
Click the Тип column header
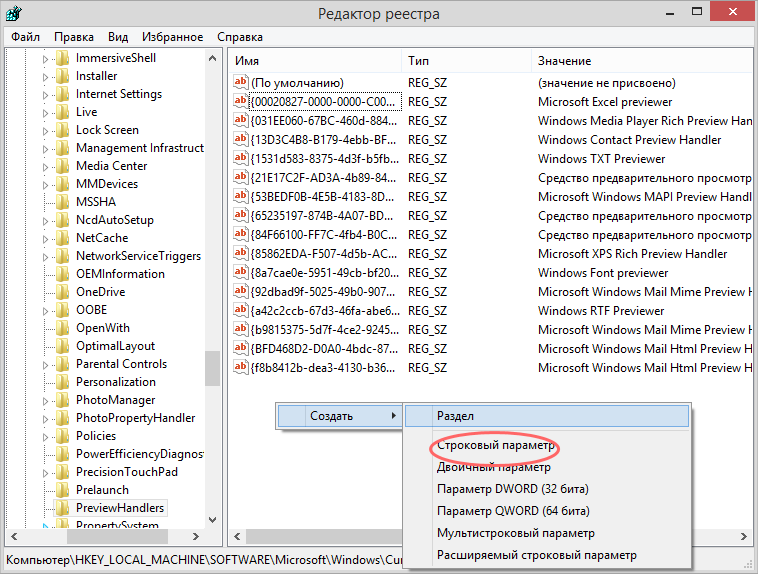tap(466, 61)
